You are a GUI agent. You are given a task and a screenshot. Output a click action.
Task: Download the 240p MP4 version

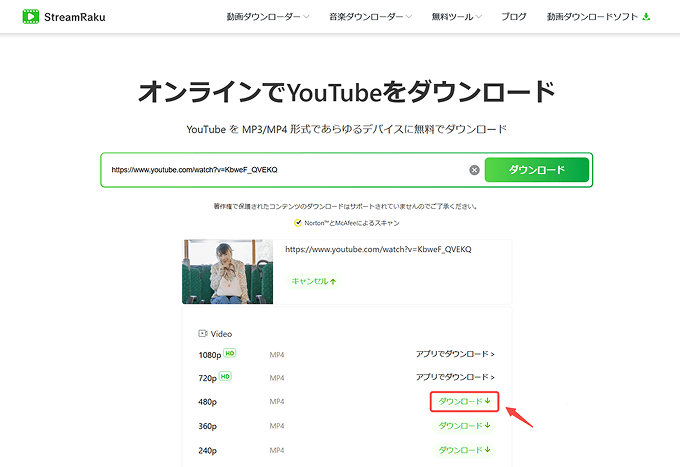click(464, 450)
